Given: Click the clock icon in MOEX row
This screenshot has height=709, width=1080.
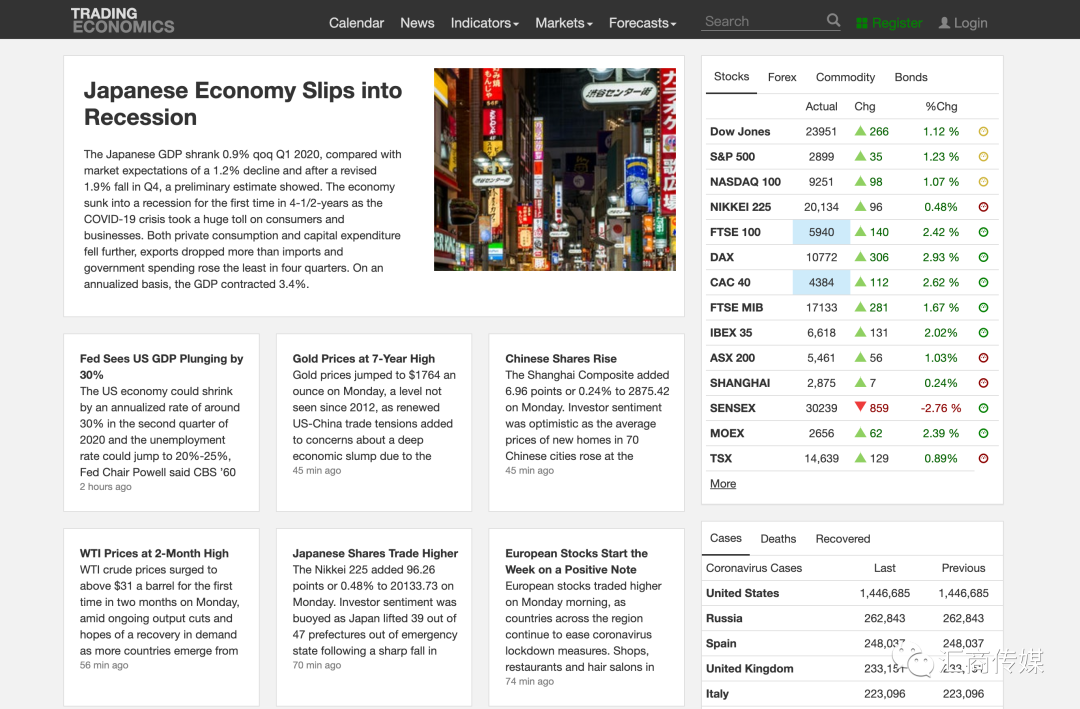Looking at the screenshot, I should 984,433.
